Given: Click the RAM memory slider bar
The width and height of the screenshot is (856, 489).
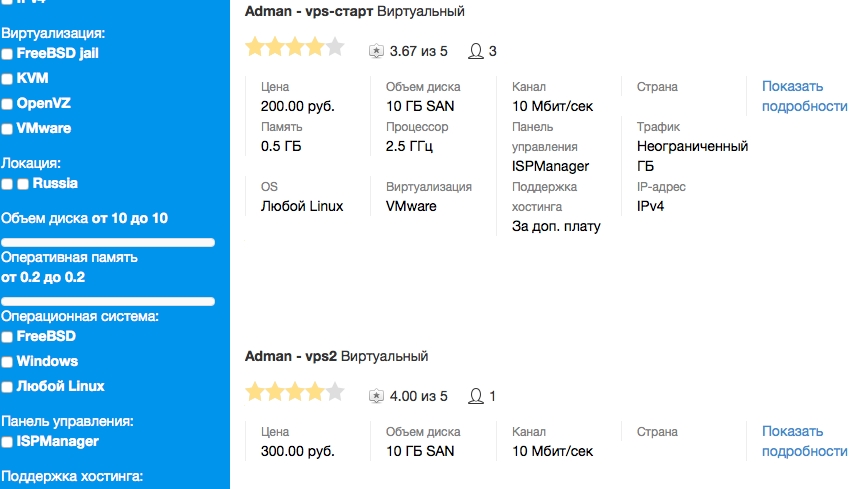Looking at the screenshot, I should pos(108,301).
